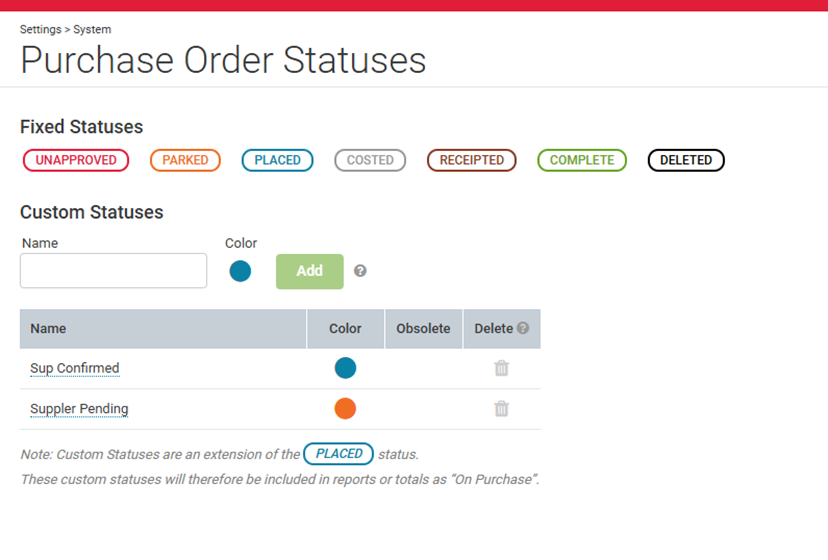The width and height of the screenshot is (828, 560).
Task: Change the orange color of Suppler Pending
Action: click(345, 408)
